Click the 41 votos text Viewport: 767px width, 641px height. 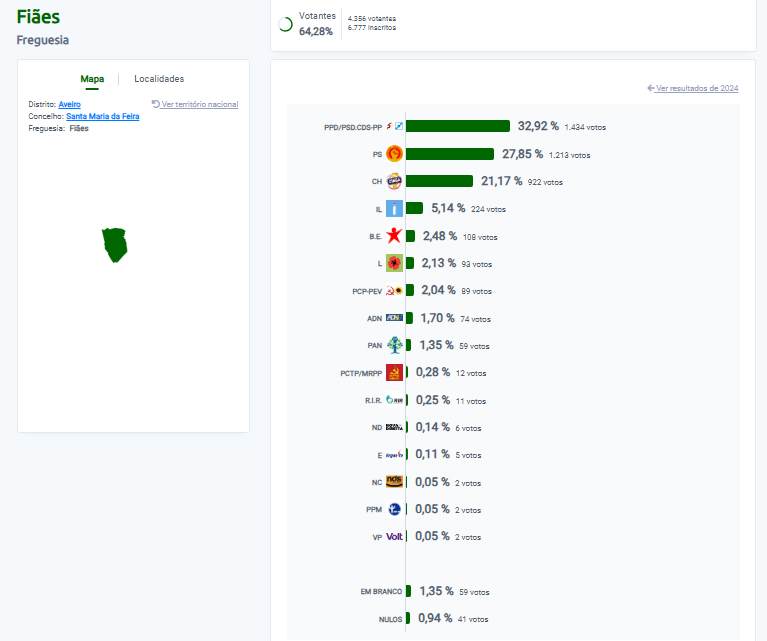click(473, 619)
